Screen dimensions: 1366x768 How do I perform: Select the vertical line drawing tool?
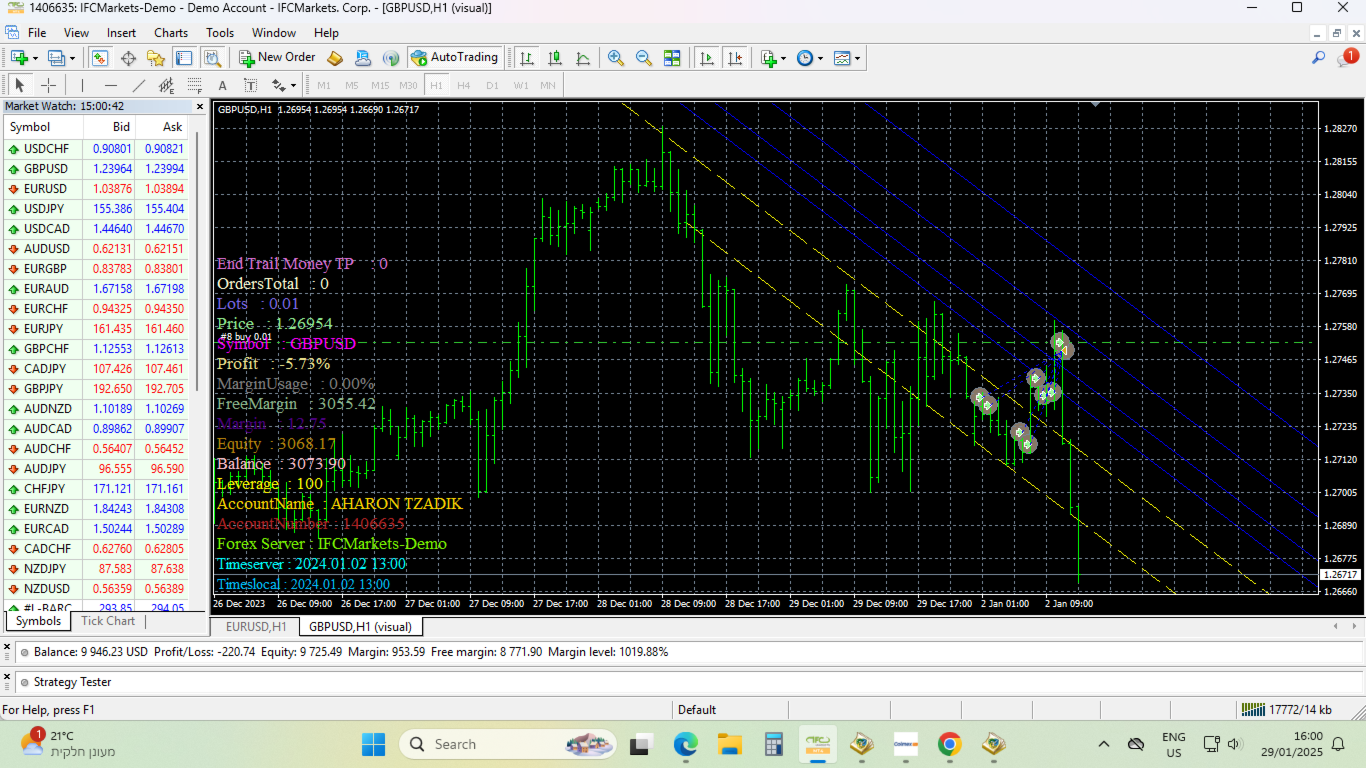coord(83,85)
